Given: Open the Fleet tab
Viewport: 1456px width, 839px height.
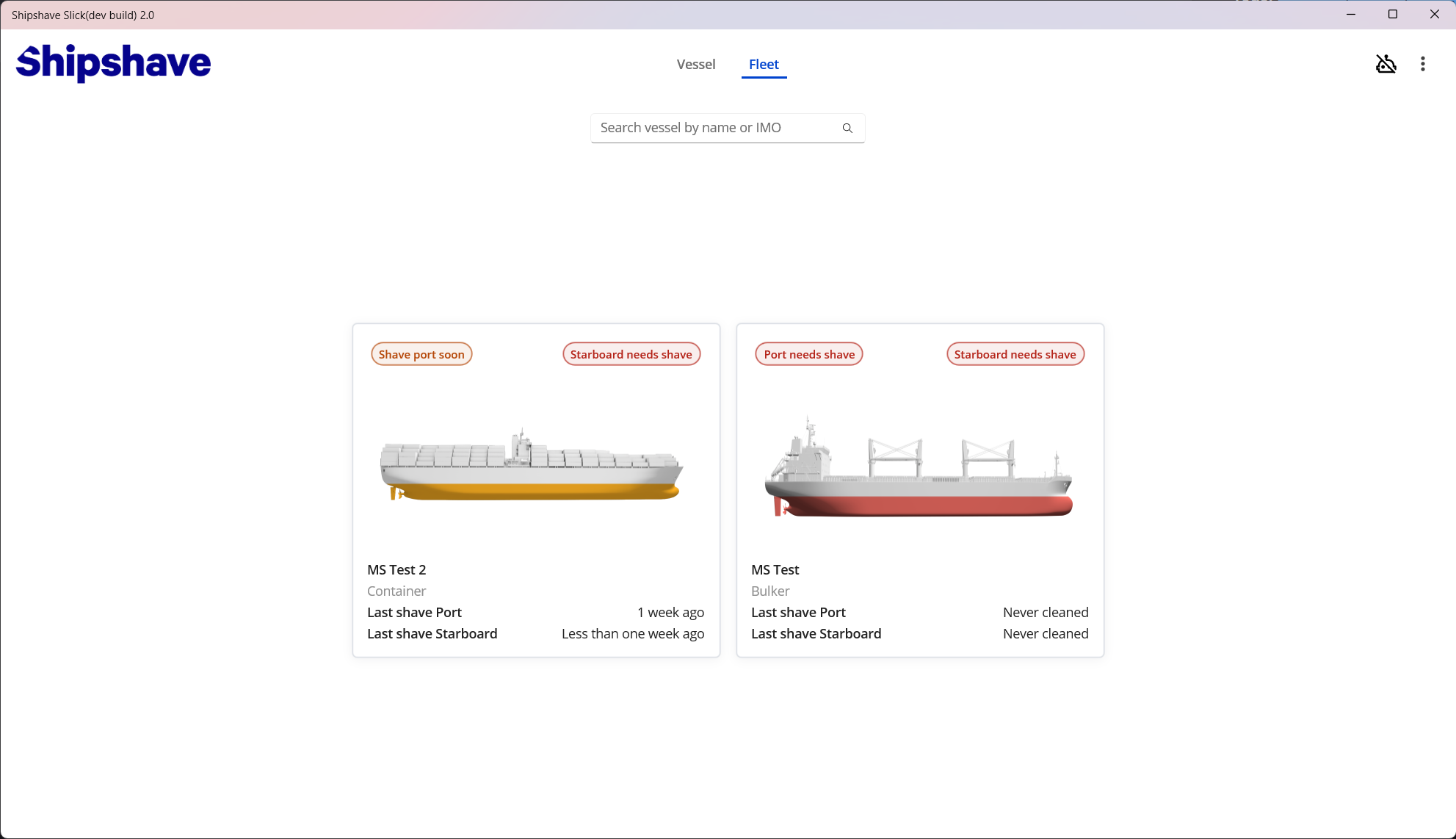Looking at the screenshot, I should pos(764,64).
